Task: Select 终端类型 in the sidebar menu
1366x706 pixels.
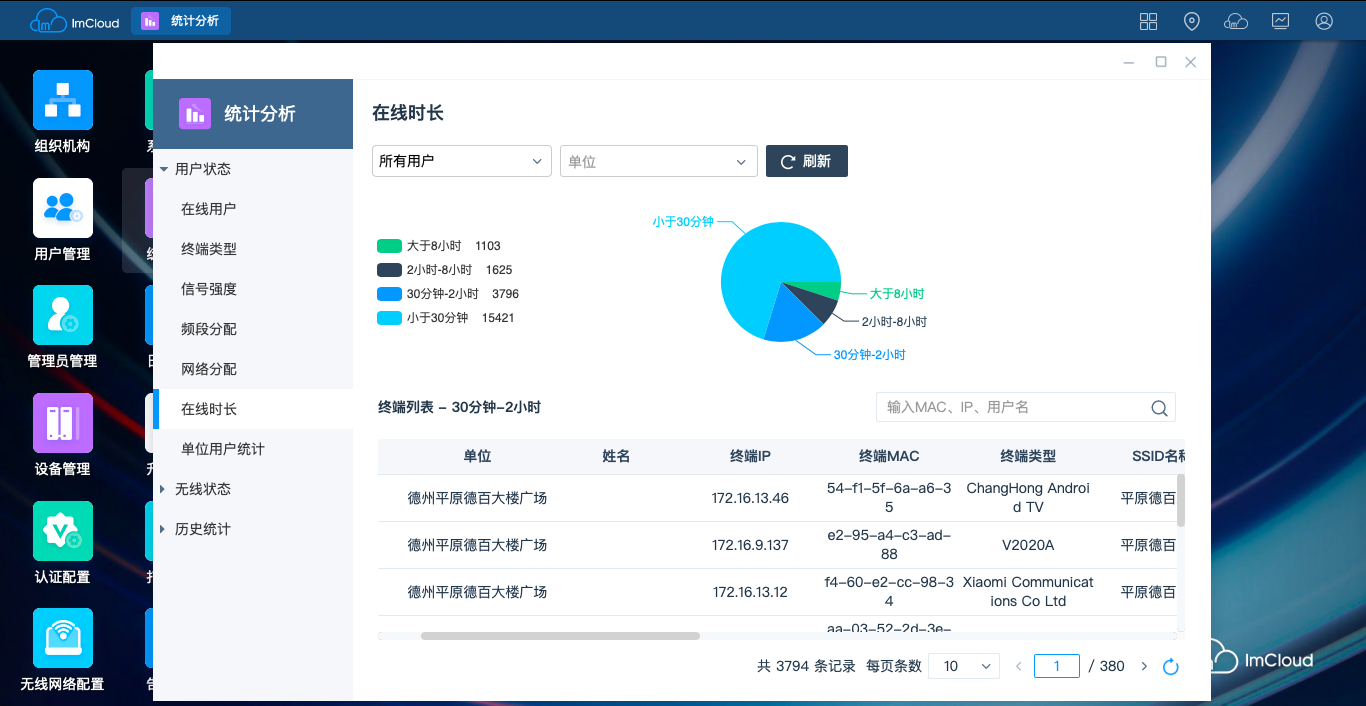Action: click(x=209, y=249)
